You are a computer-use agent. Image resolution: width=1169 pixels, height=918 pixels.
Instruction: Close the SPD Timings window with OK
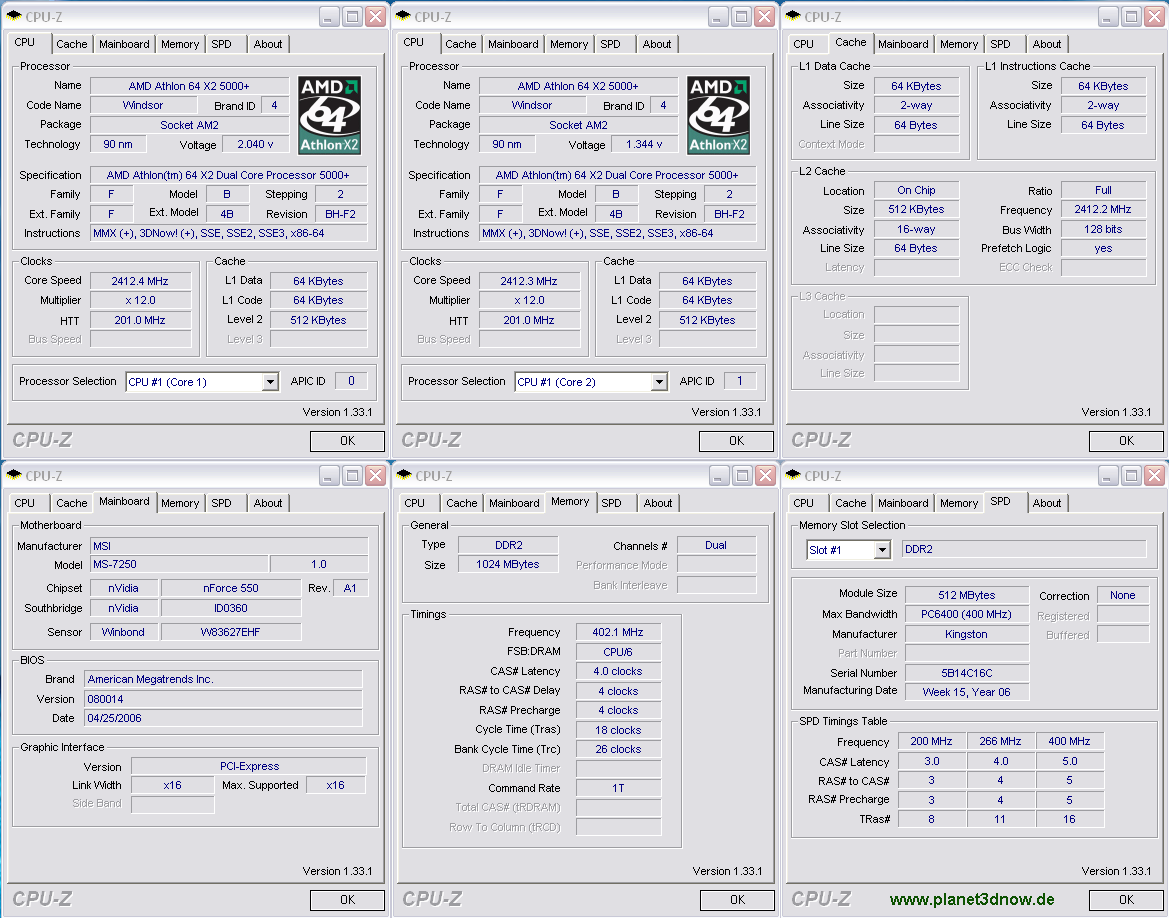[x=1127, y=900]
